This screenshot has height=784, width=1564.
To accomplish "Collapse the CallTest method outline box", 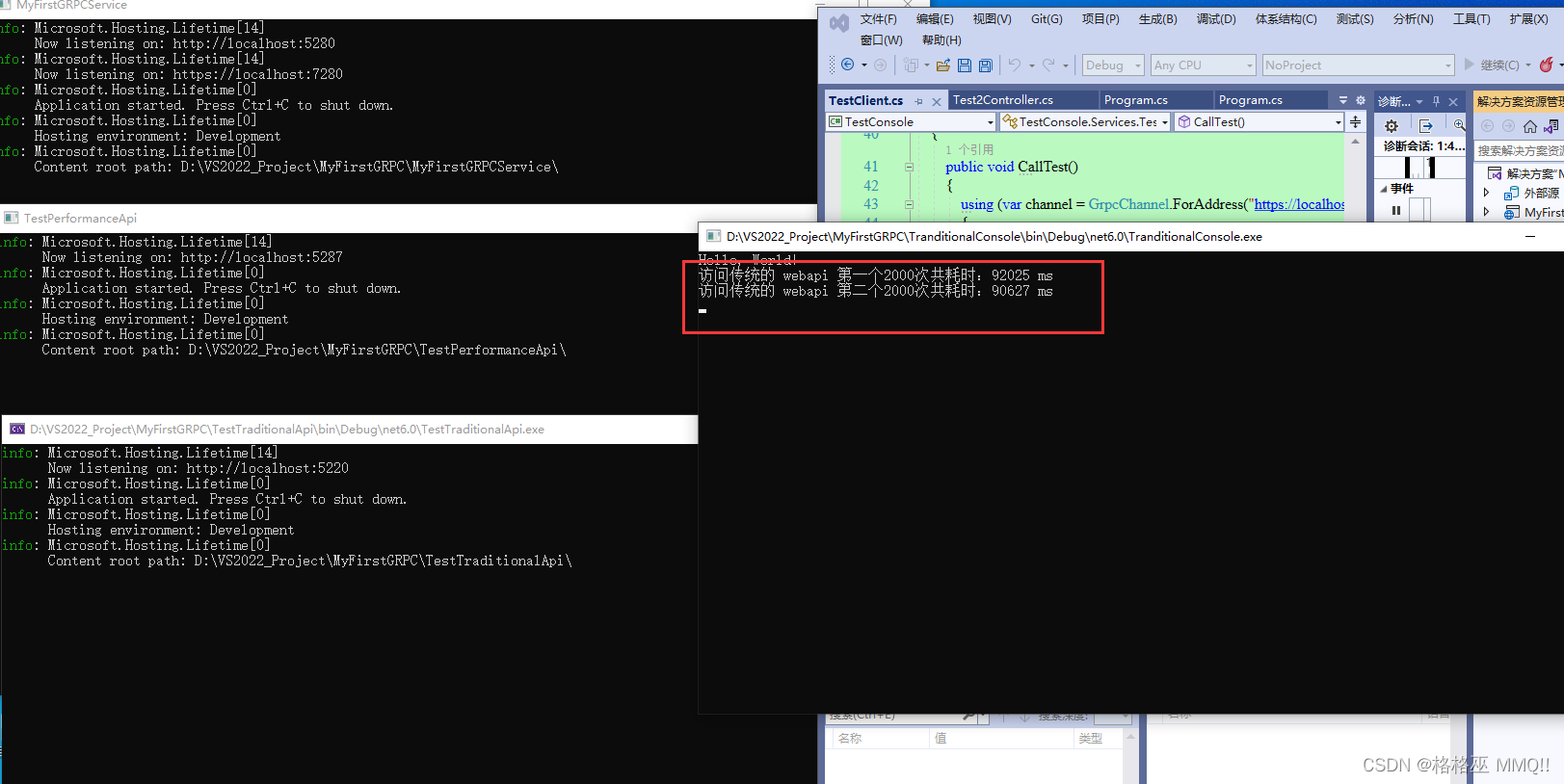I will coord(909,167).
